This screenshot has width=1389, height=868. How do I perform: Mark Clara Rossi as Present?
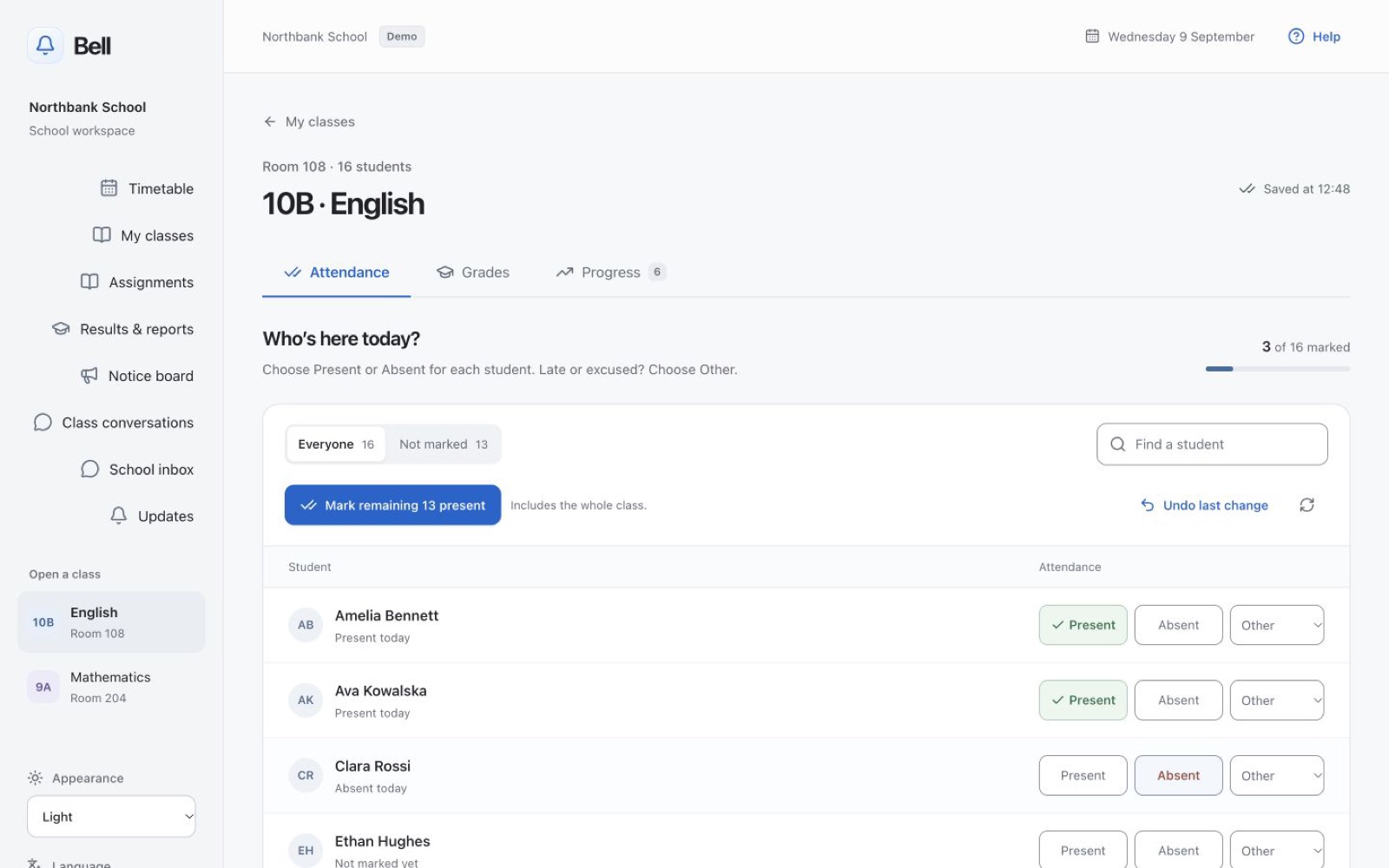tap(1083, 776)
